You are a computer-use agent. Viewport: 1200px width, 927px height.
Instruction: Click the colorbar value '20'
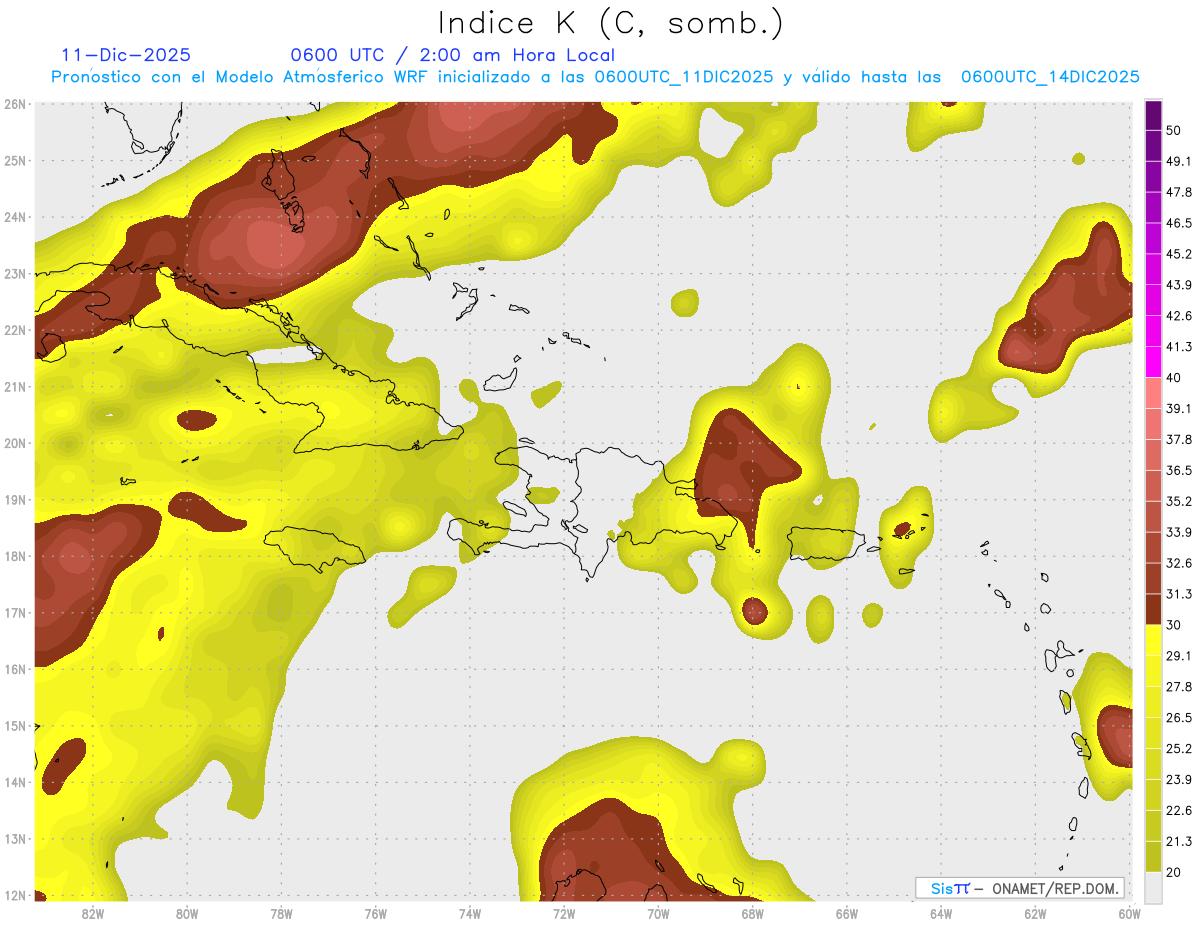[x=1174, y=872]
